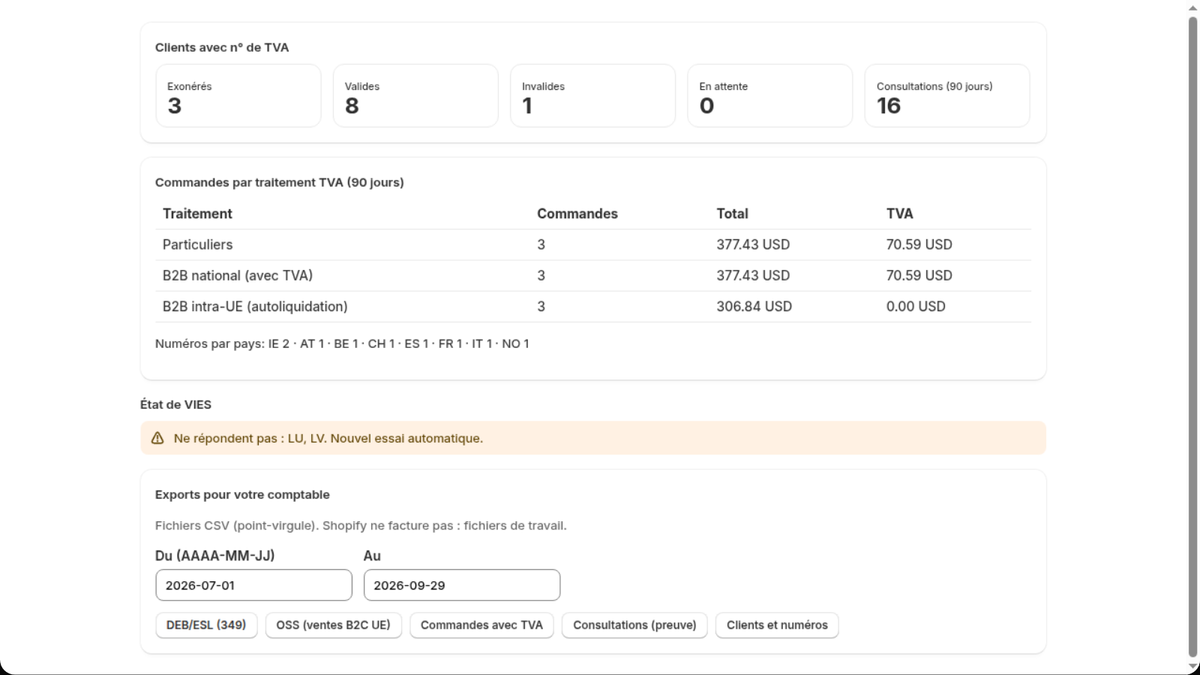Click Exports pour votre comptable heading
Viewport: 1200px width, 675px height.
tap(242, 495)
